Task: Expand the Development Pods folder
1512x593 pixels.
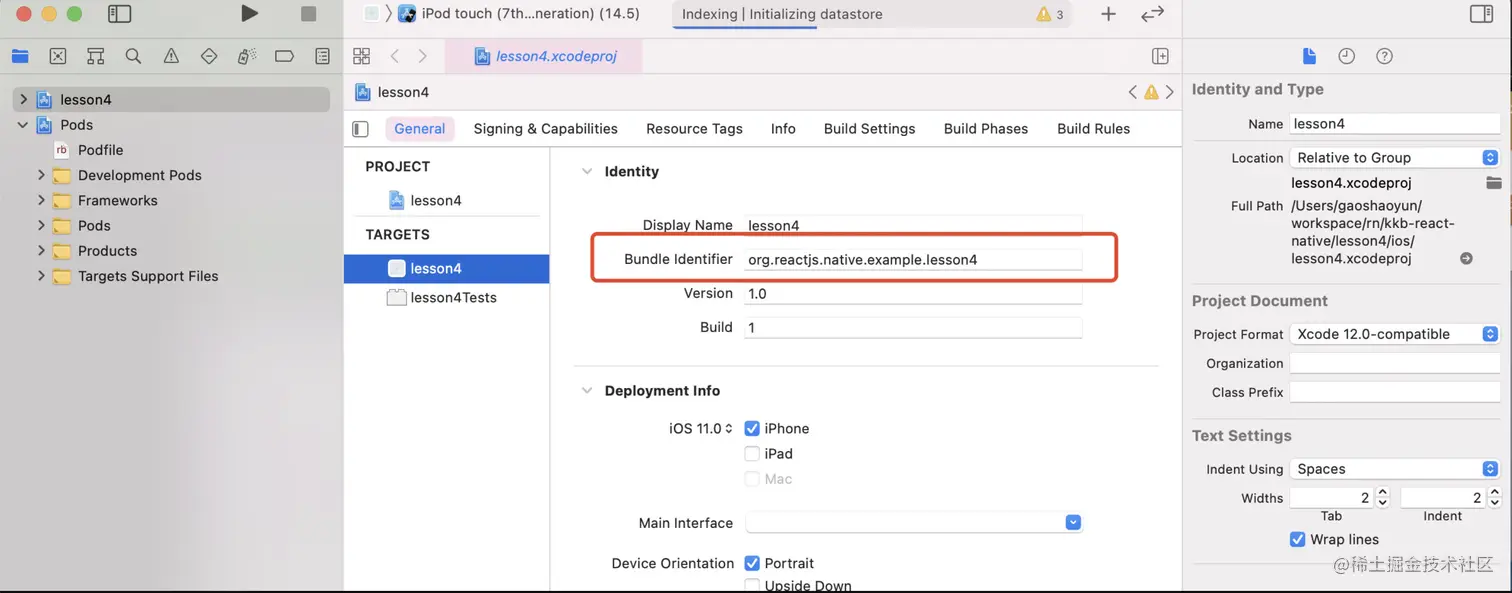Action: point(41,175)
